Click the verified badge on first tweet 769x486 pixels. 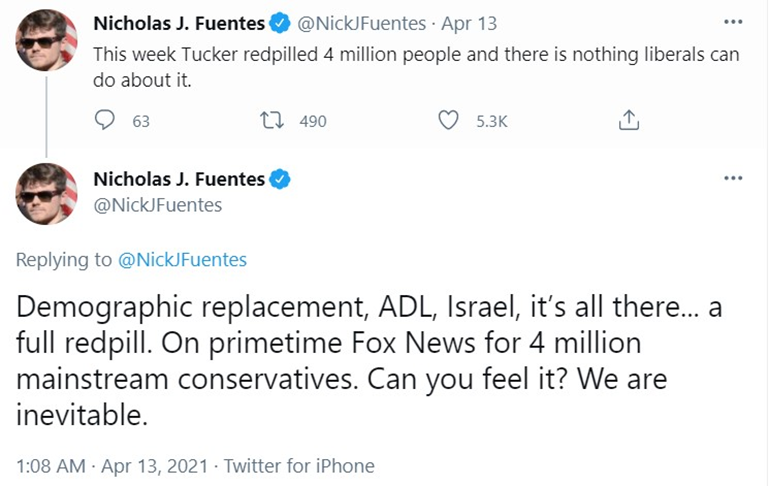click(x=281, y=22)
